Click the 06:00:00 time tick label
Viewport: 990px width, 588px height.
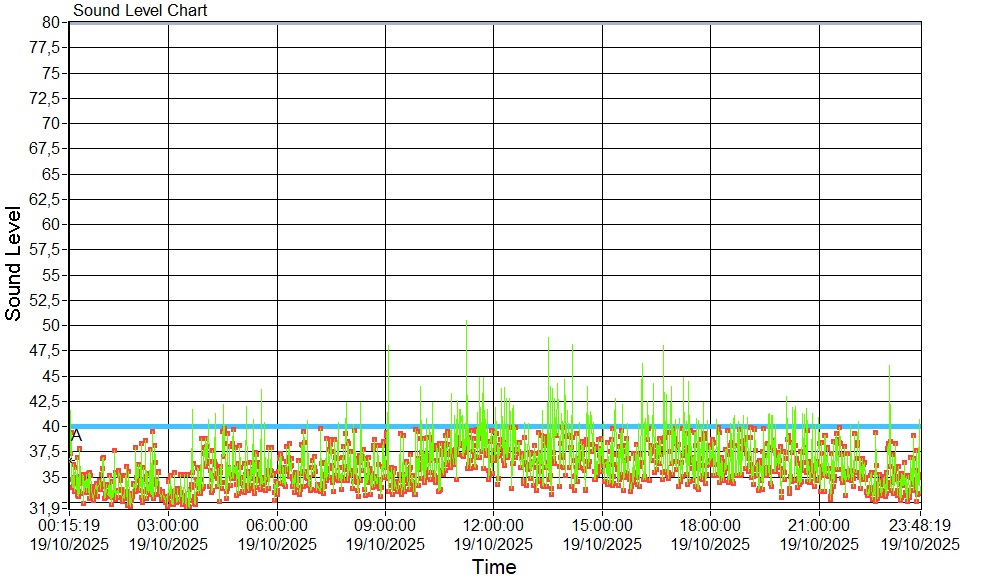click(277, 524)
